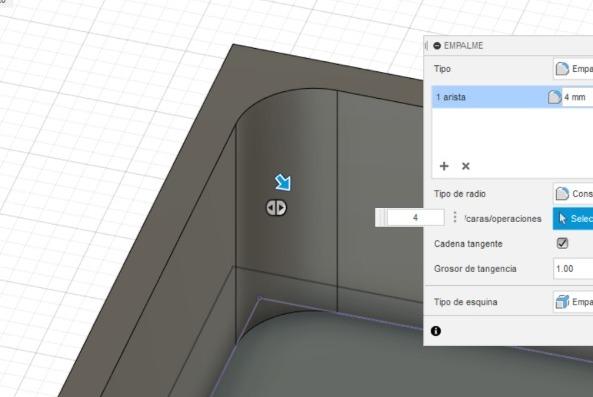This screenshot has height=397, width=593.
Task: Open the Tipo de esquina dropdown
Action: click(573, 302)
